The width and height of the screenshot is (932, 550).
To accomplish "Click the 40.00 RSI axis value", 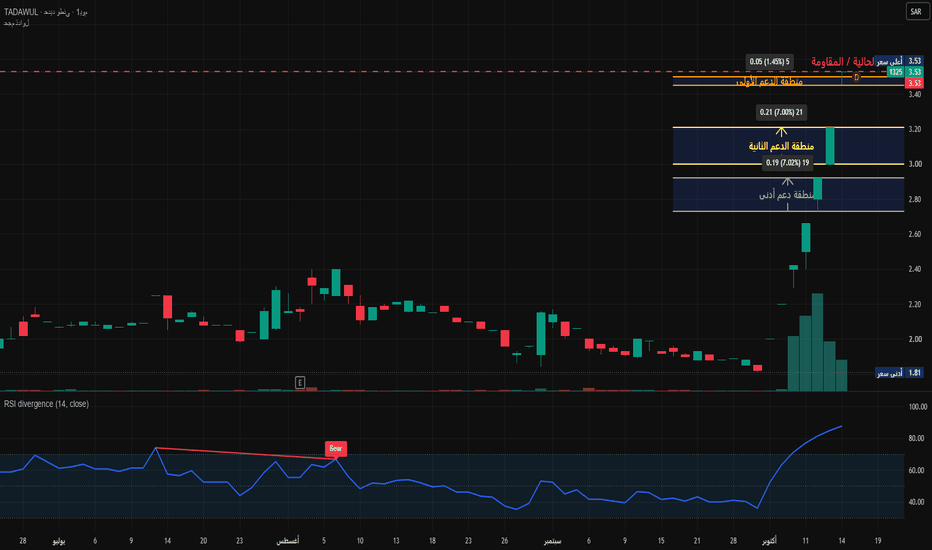I will click(917, 502).
